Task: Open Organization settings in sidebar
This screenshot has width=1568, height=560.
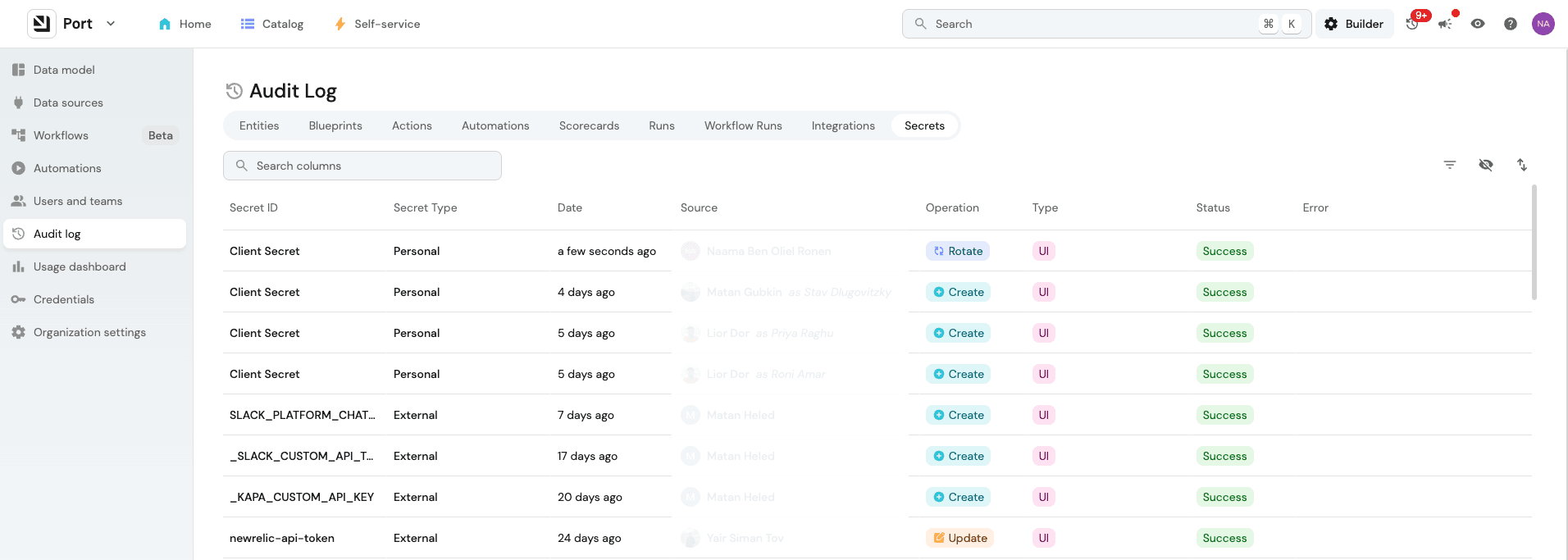Action: coord(95,332)
